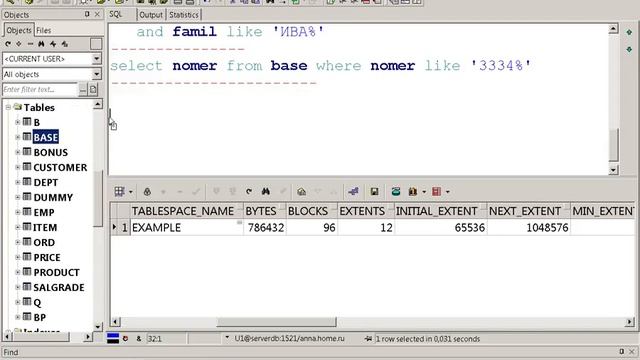This screenshot has height=360, width=640.
Task: Click the TABLESPACE_NAME column header
Action: click(x=187, y=211)
